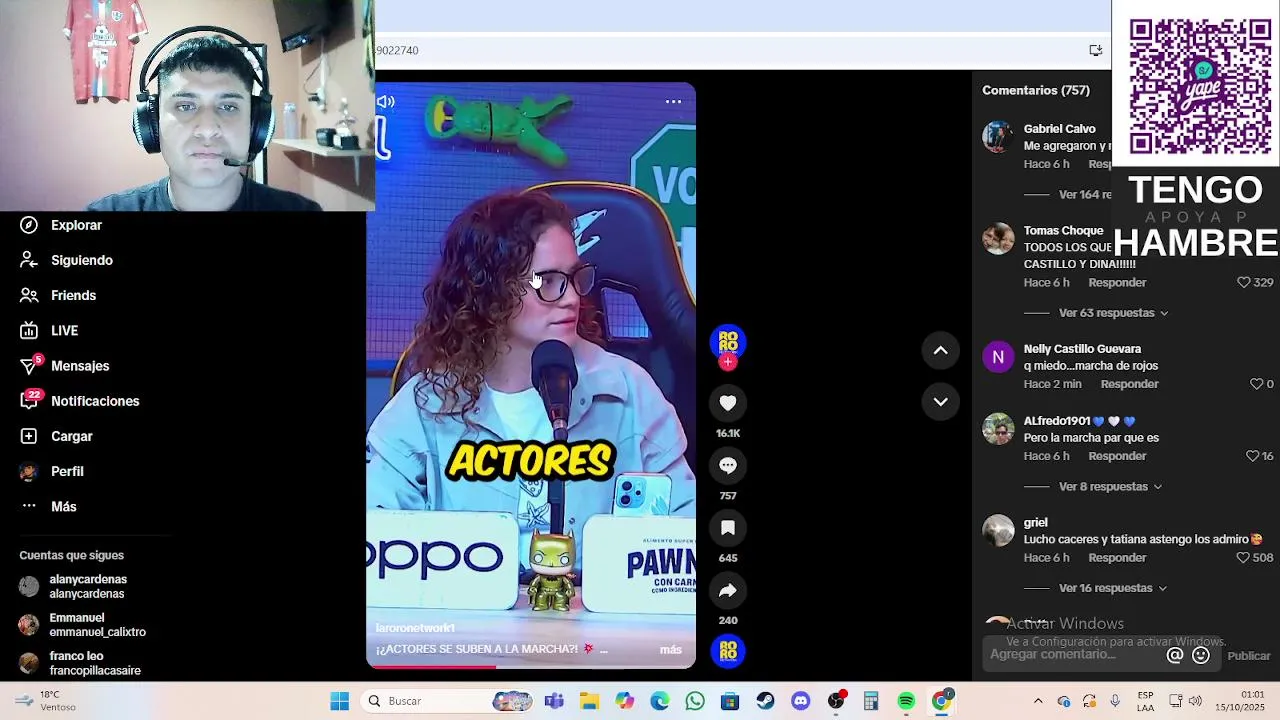Open laroronetwork1 creator username

(415, 628)
